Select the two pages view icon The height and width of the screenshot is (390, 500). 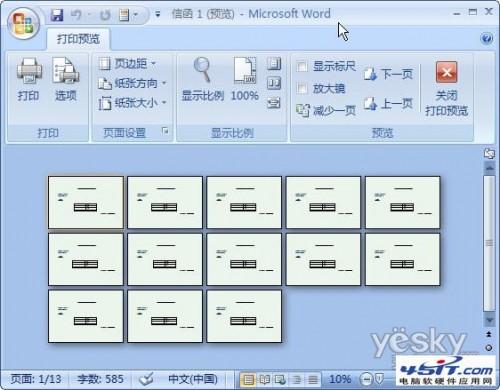point(274,83)
